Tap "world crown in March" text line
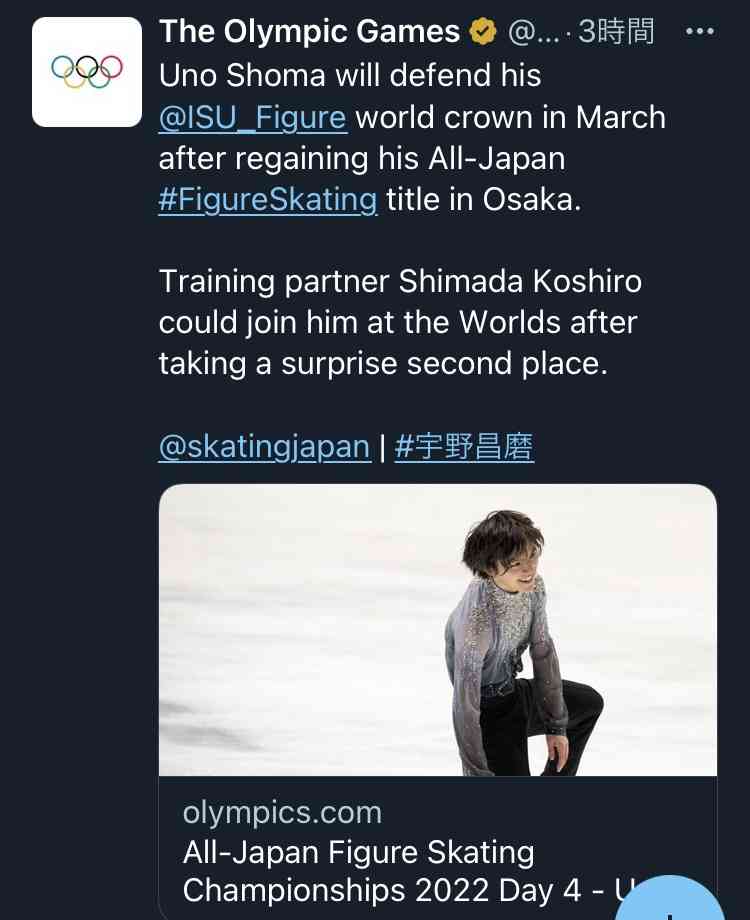Viewport: 750px width, 920px height. tap(511, 117)
